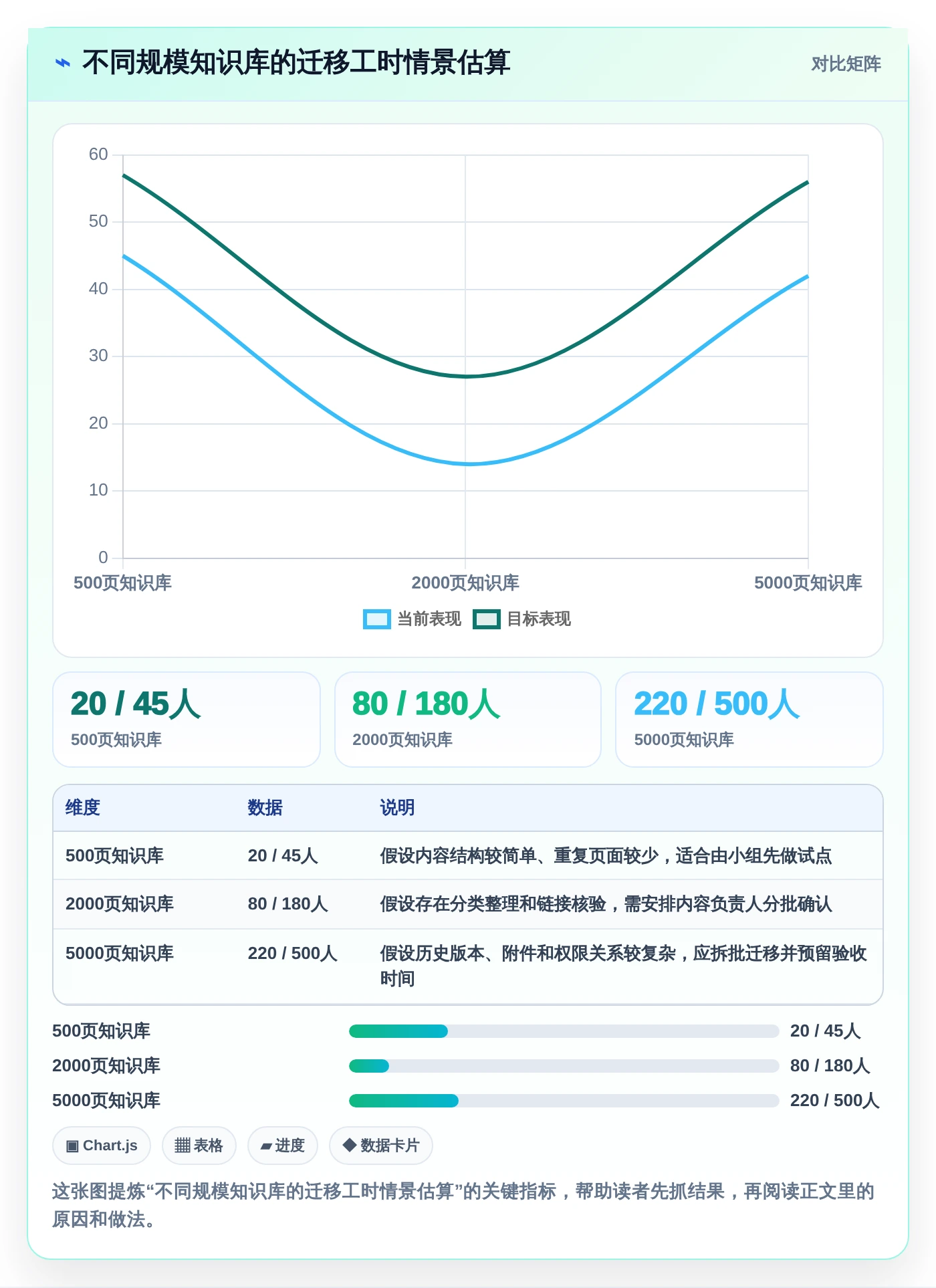Click the 对比矩阵 label in header
The width and height of the screenshot is (936, 1288).
(x=846, y=64)
